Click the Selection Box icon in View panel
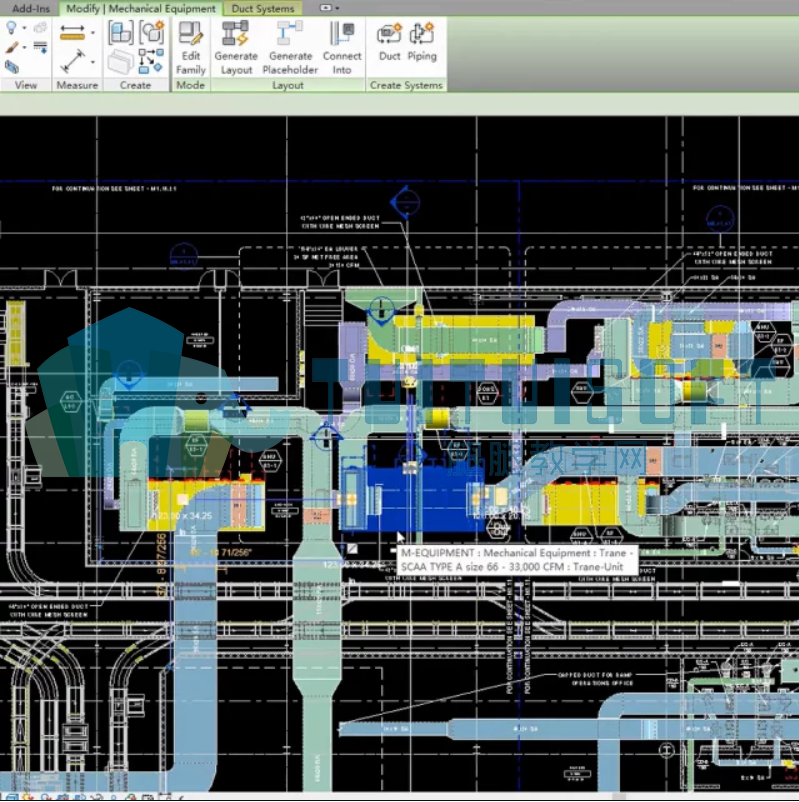This screenshot has width=799, height=802. [12, 66]
